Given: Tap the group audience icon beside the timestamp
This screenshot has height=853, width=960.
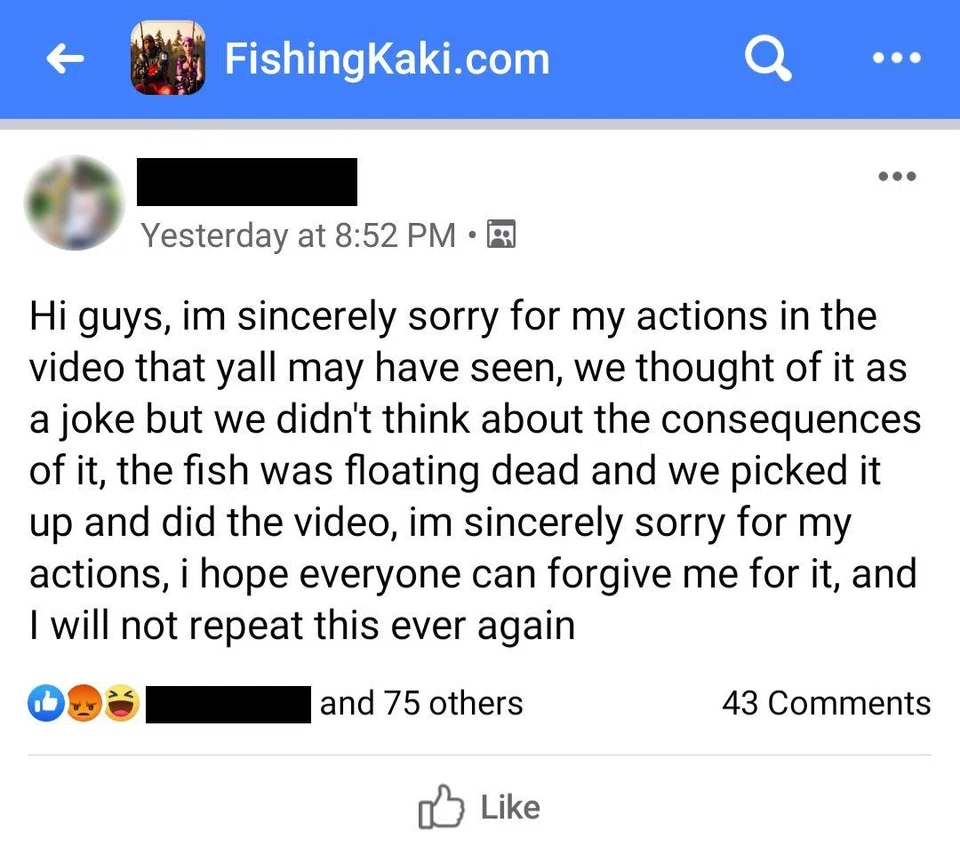Looking at the screenshot, I should point(500,236).
